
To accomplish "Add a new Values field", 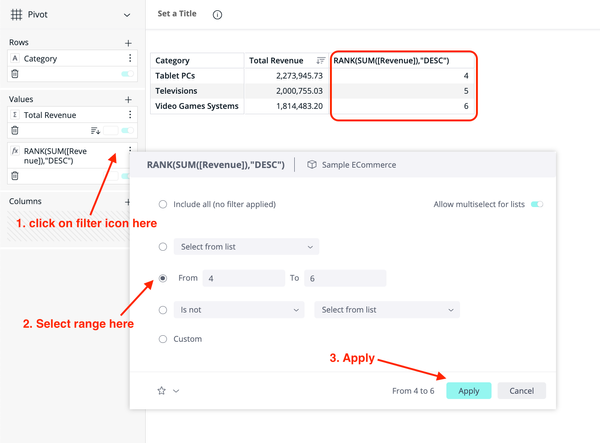I will pos(128,100).
